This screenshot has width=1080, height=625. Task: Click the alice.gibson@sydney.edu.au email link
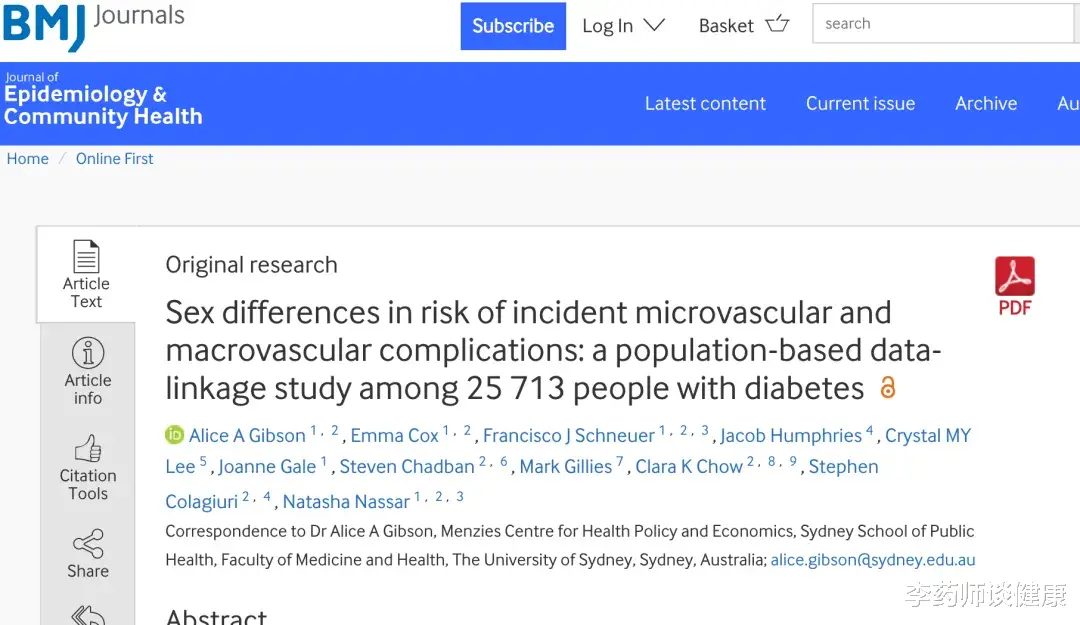873,560
